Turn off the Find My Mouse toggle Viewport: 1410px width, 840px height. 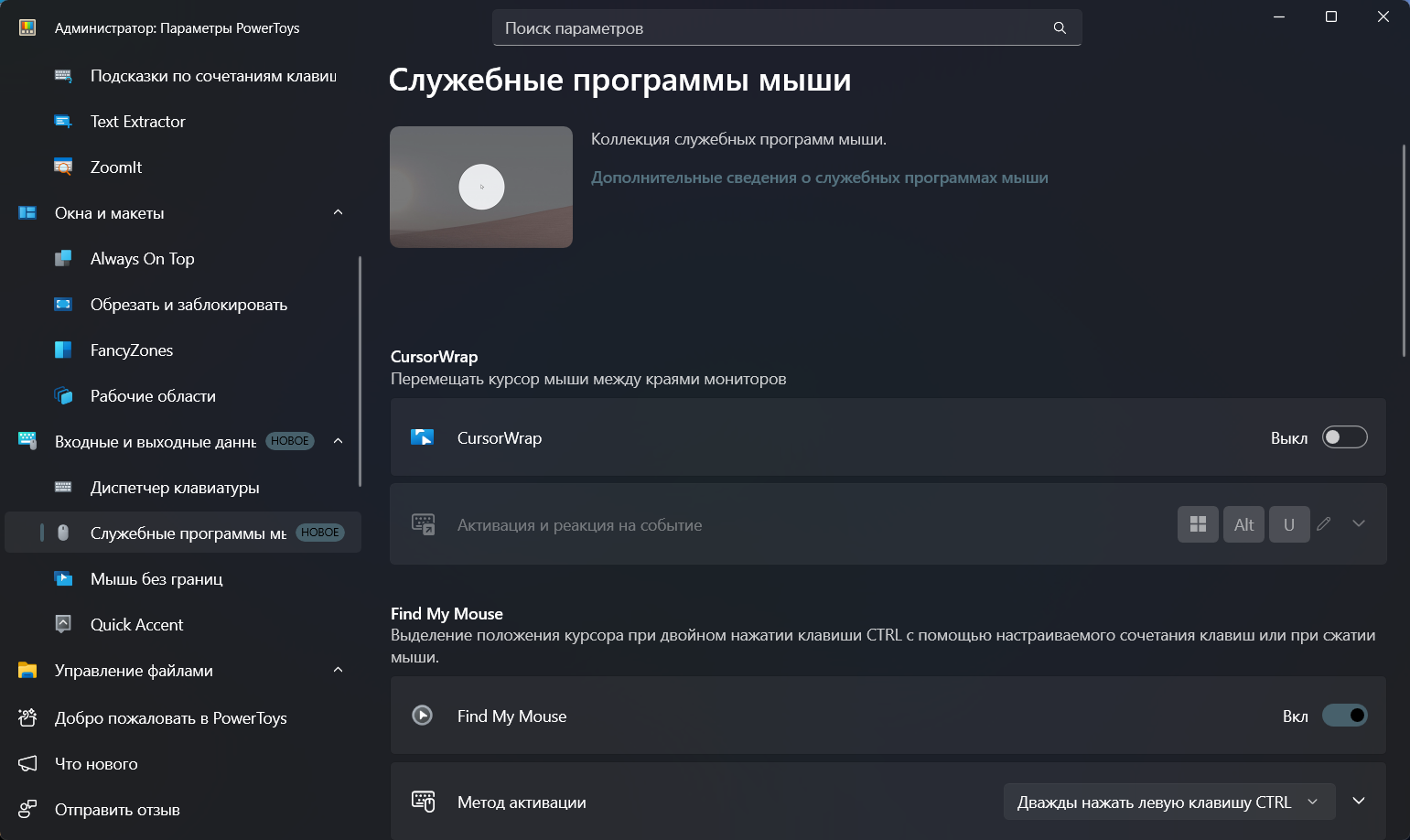coord(1344,716)
